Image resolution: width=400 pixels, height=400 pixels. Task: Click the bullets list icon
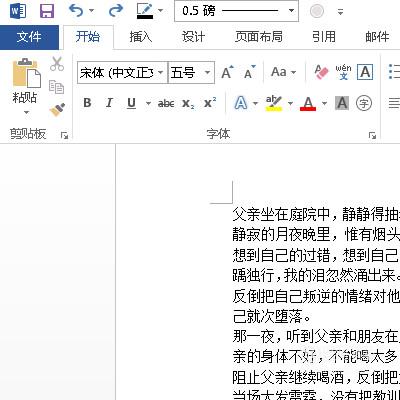point(394,72)
